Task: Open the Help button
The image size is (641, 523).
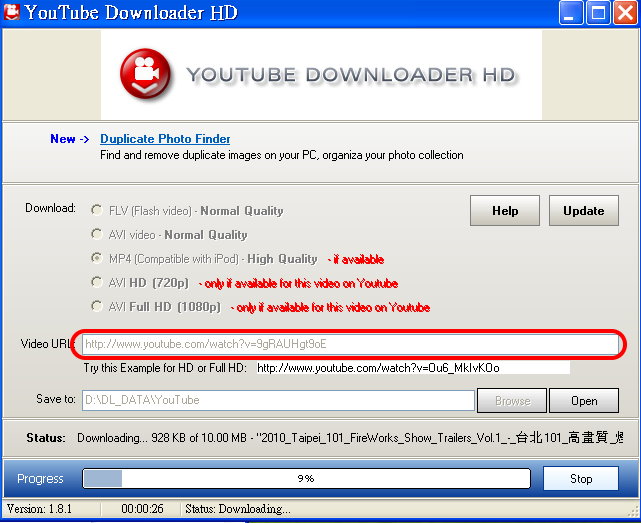Action: 505,211
